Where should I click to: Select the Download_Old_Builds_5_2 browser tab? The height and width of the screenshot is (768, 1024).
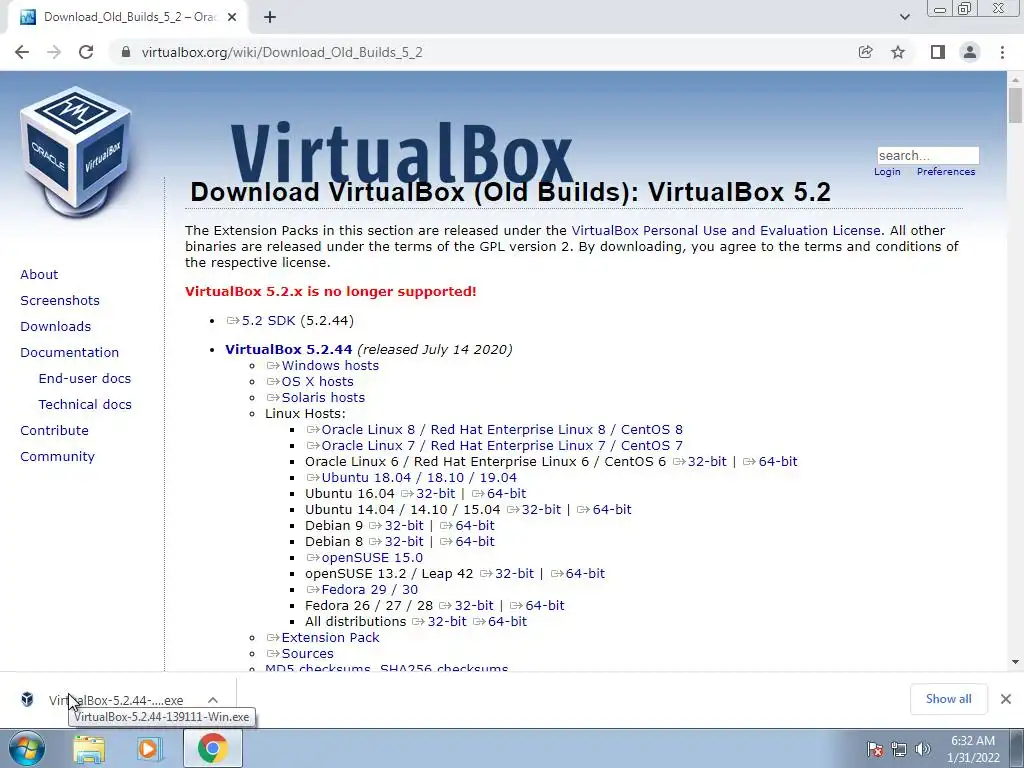point(127,17)
